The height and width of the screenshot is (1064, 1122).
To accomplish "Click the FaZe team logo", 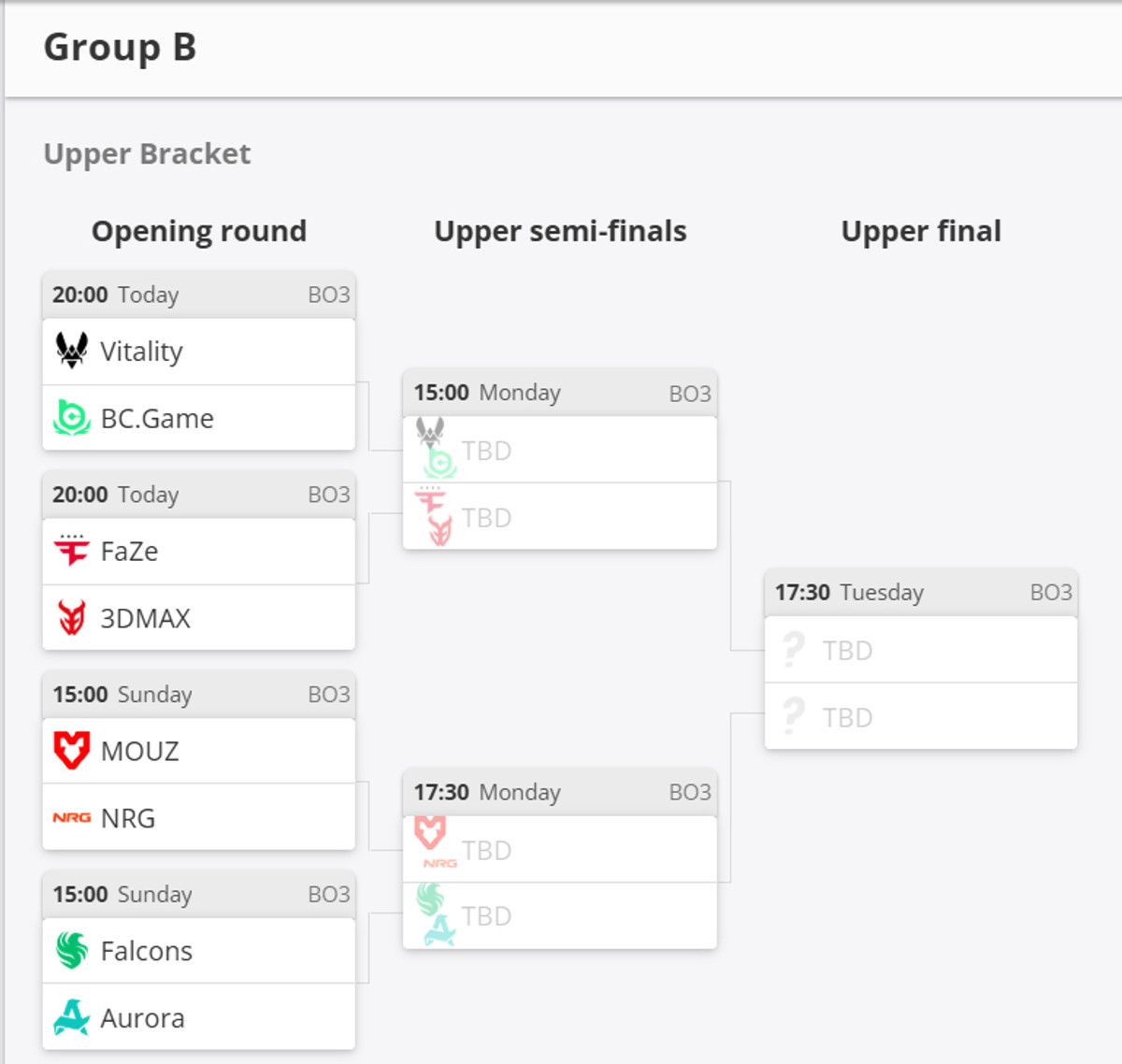I will [x=71, y=551].
